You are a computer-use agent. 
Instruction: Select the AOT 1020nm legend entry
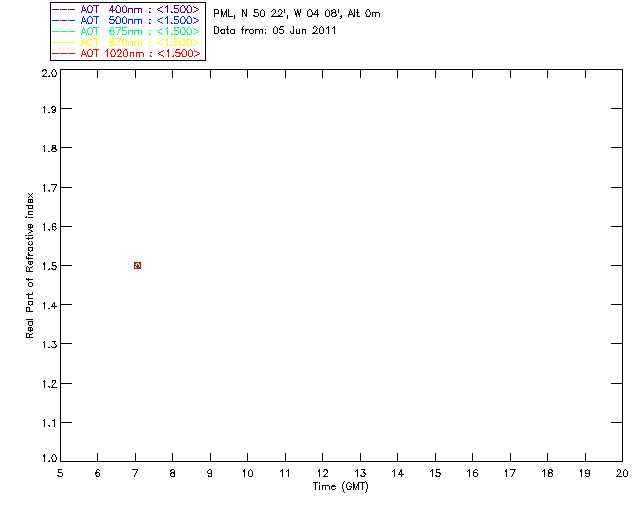126,53
